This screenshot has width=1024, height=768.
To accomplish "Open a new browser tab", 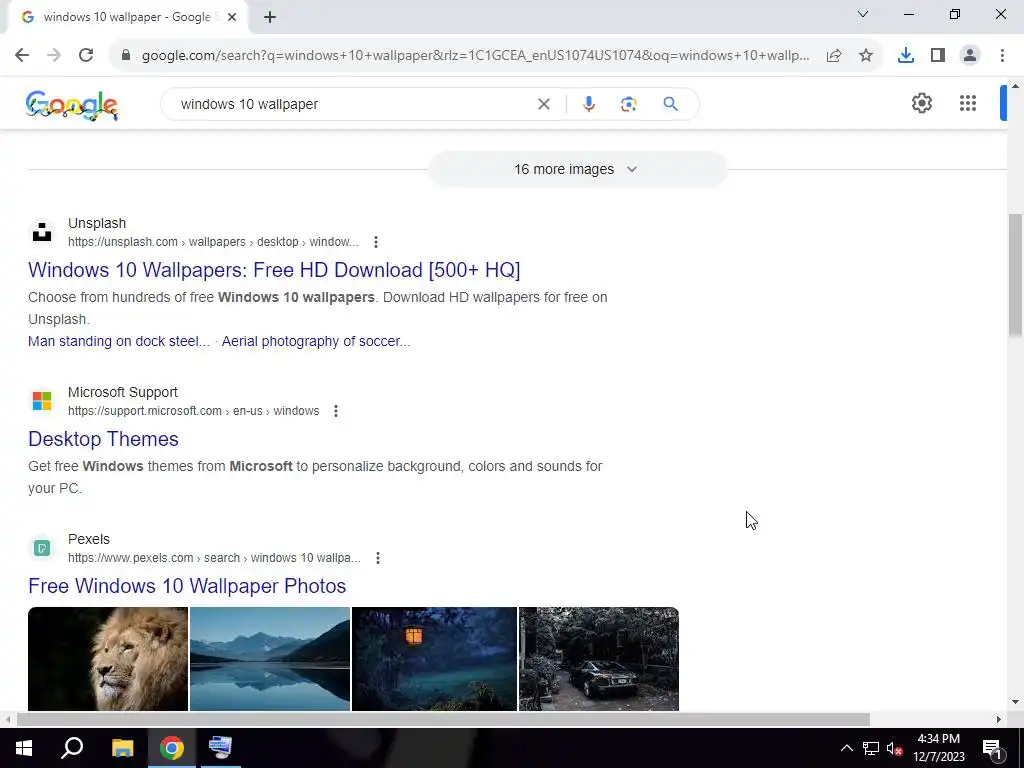I will pyautogui.click(x=270, y=17).
